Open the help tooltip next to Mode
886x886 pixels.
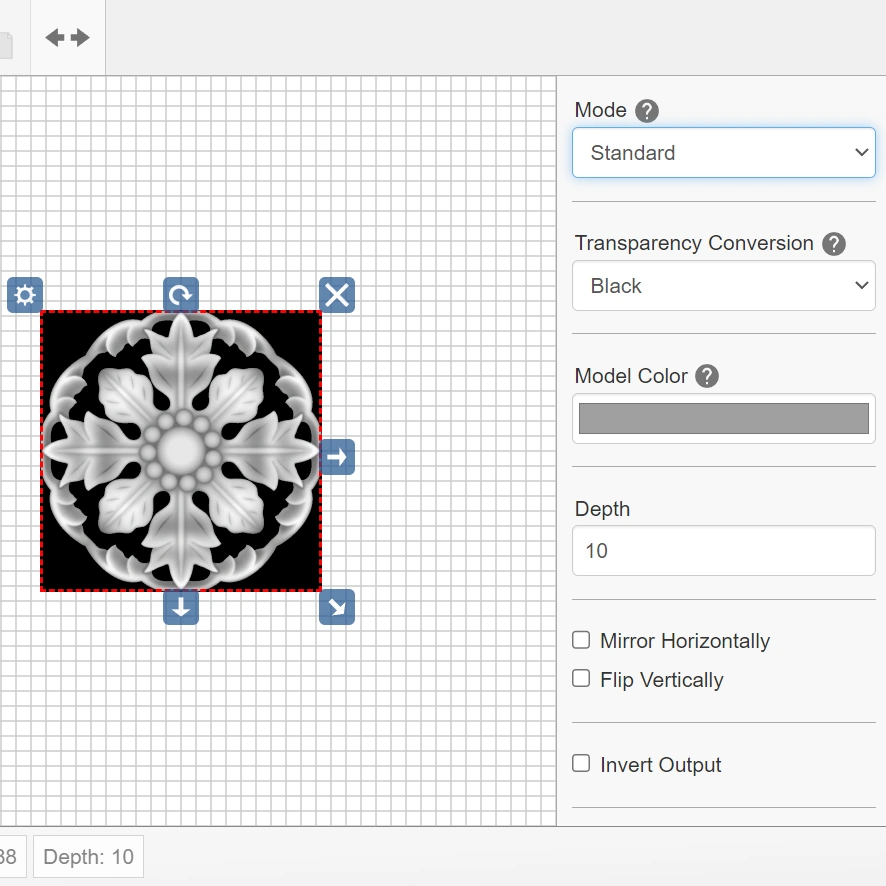(647, 111)
